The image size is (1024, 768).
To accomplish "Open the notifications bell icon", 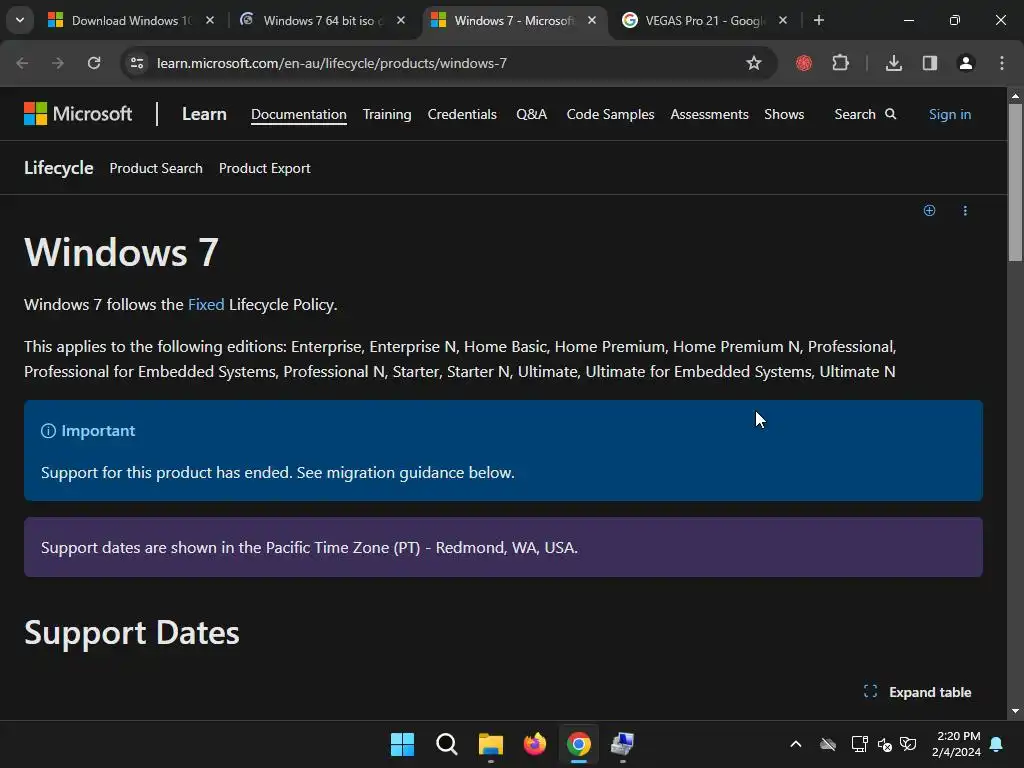I will tap(997, 744).
